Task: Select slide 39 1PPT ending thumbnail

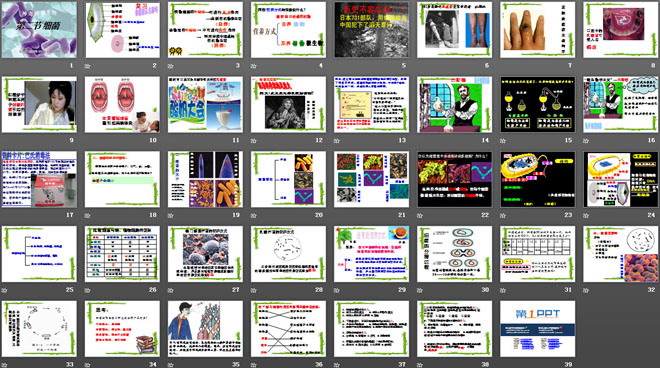Action: pos(538,329)
